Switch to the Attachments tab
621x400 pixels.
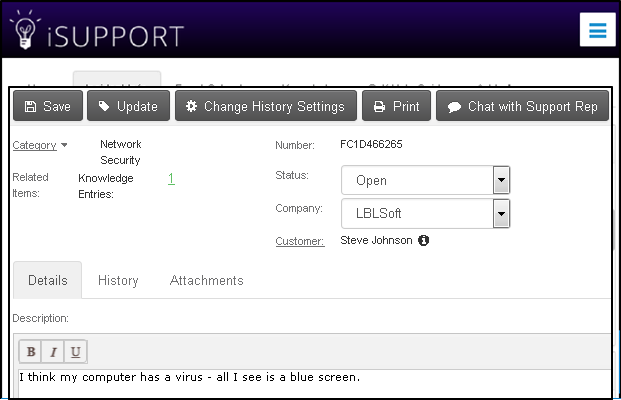pyautogui.click(x=206, y=280)
